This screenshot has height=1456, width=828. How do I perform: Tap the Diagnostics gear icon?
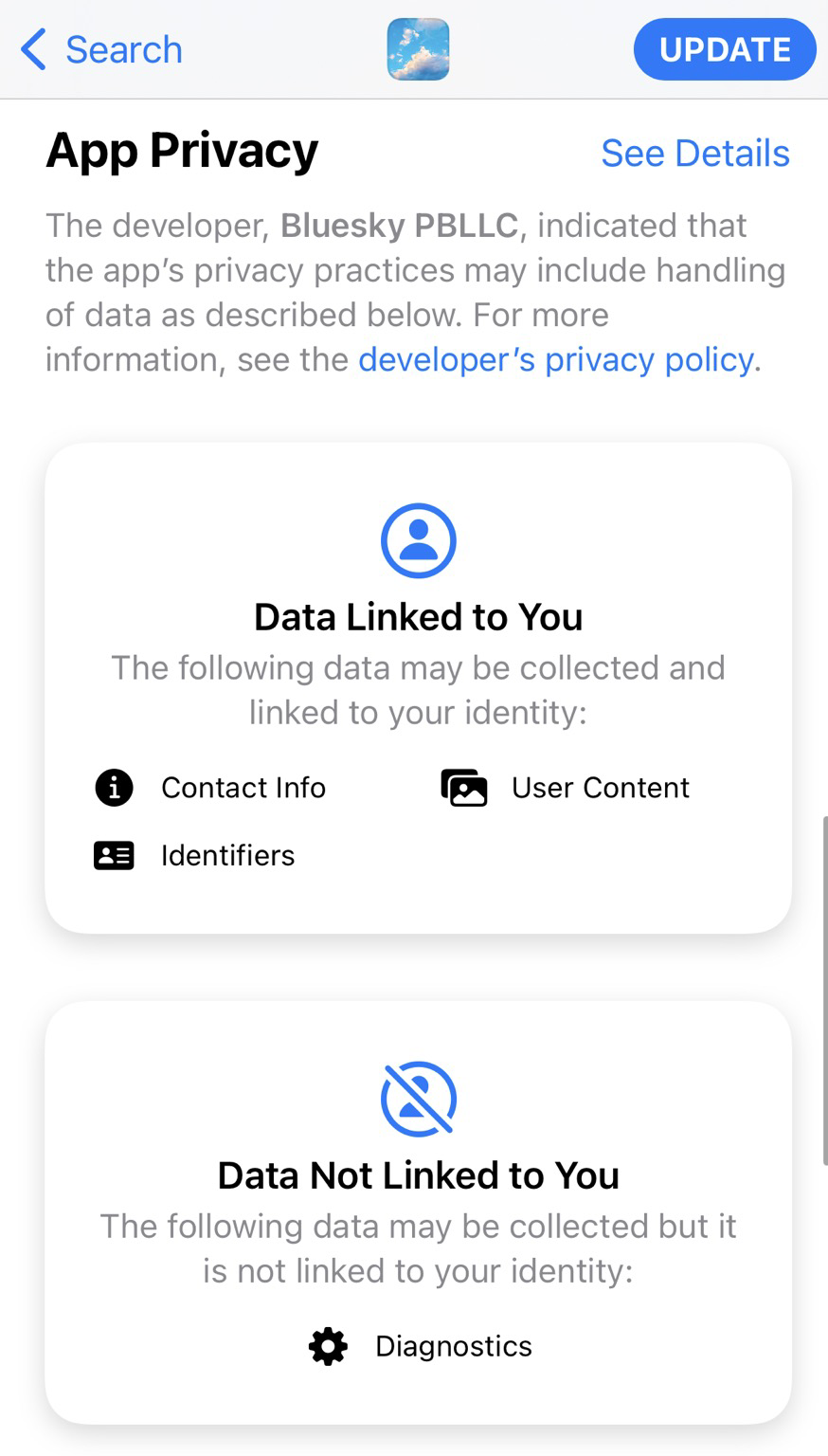tap(329, 1346)
